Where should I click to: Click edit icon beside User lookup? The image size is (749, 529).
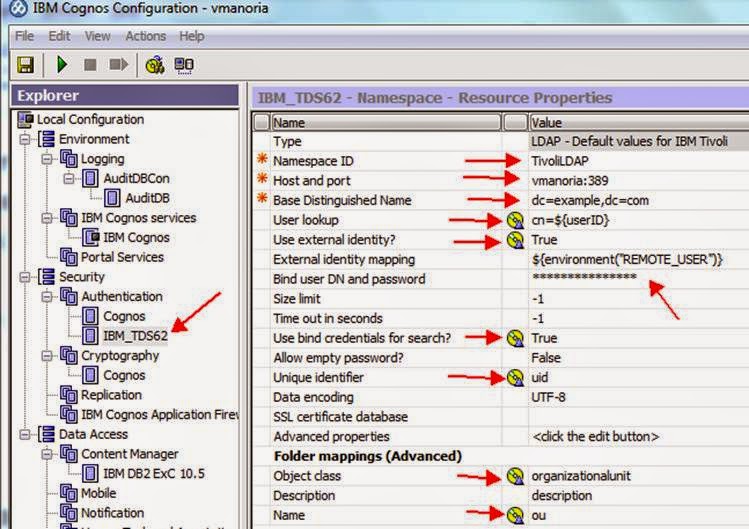point(515,220)
